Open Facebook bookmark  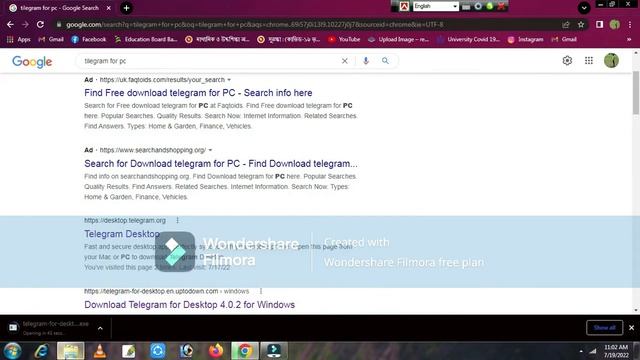point(89,40)
